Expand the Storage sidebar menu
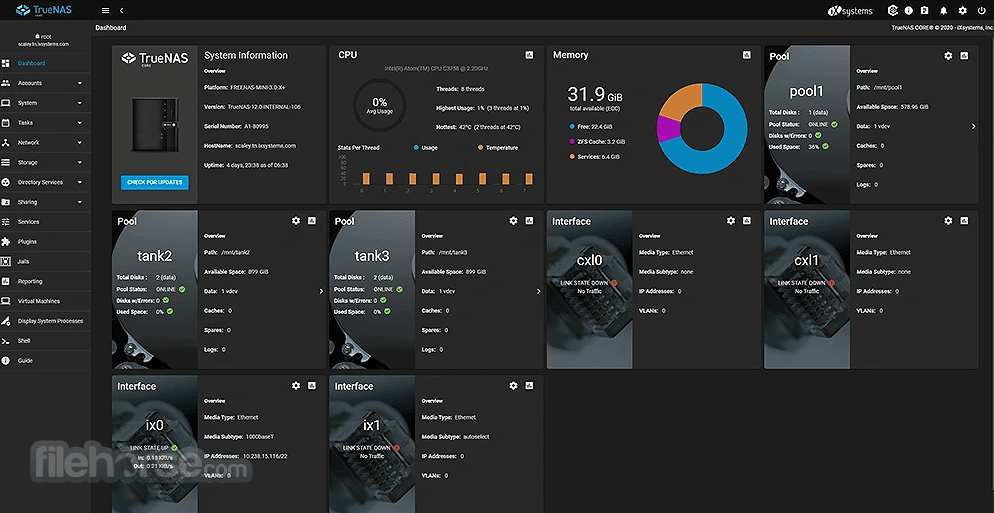994x513 pixels. pyautogui.click(x=45, y=162)
